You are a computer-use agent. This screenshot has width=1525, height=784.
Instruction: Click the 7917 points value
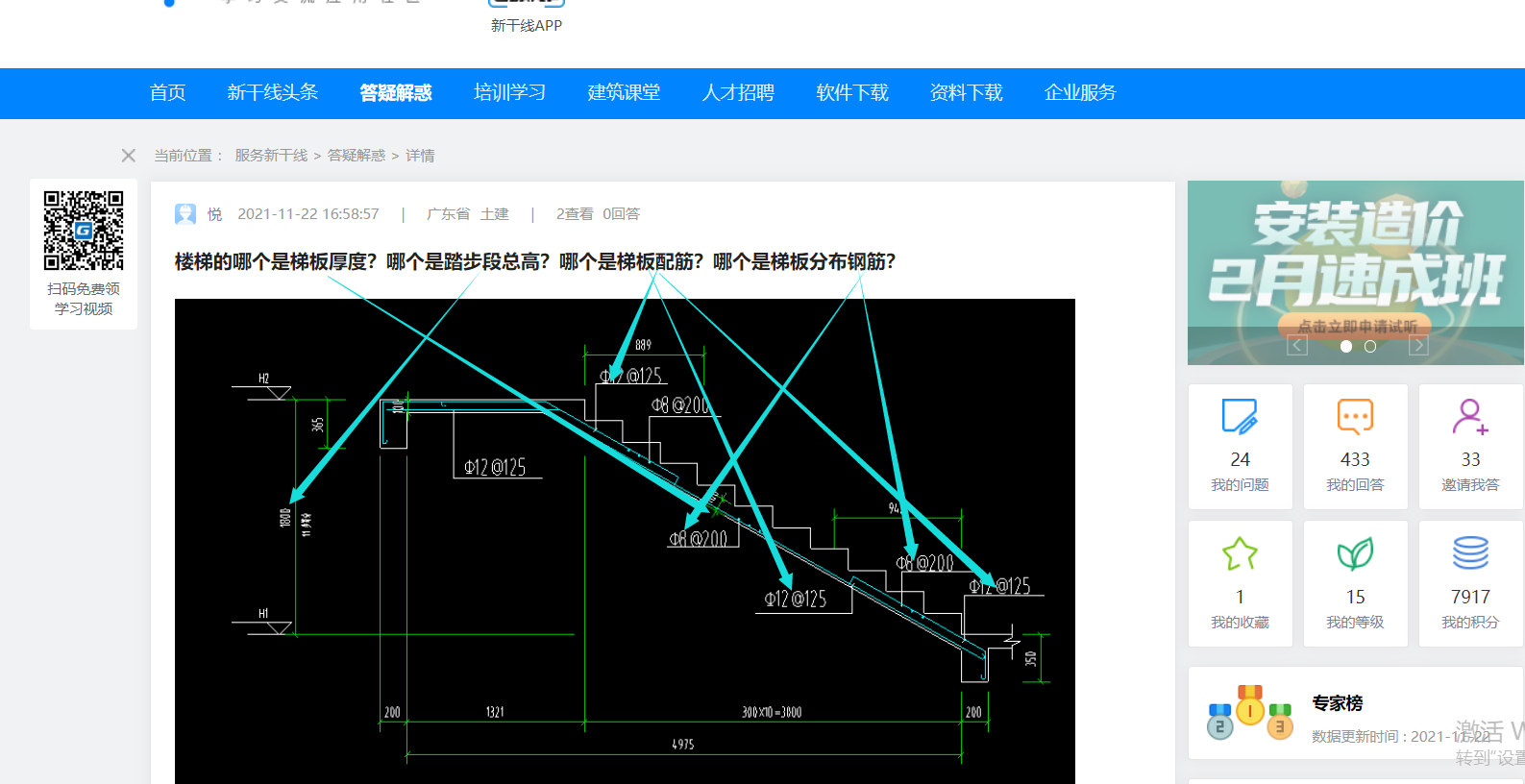coord(1470,597)
